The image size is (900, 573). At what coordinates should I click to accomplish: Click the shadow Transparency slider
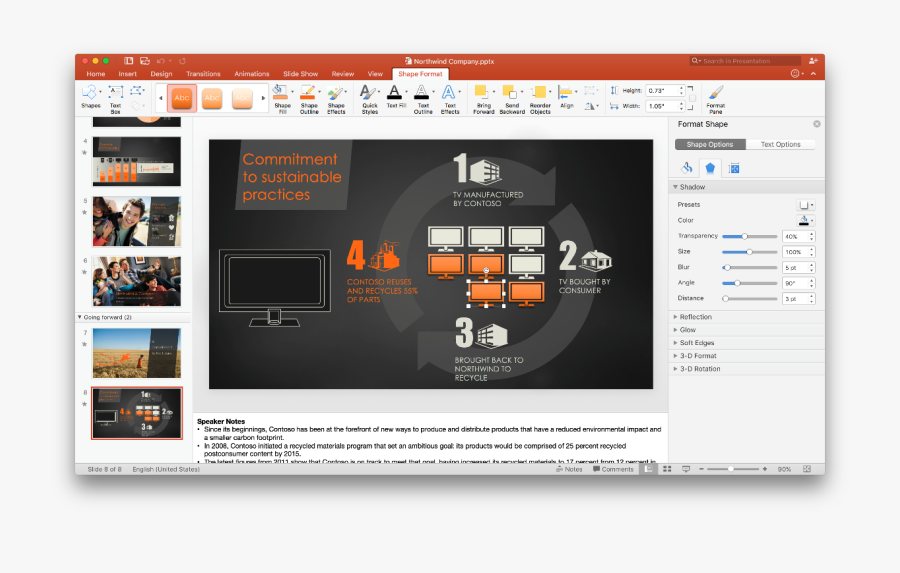coord(750,237)
